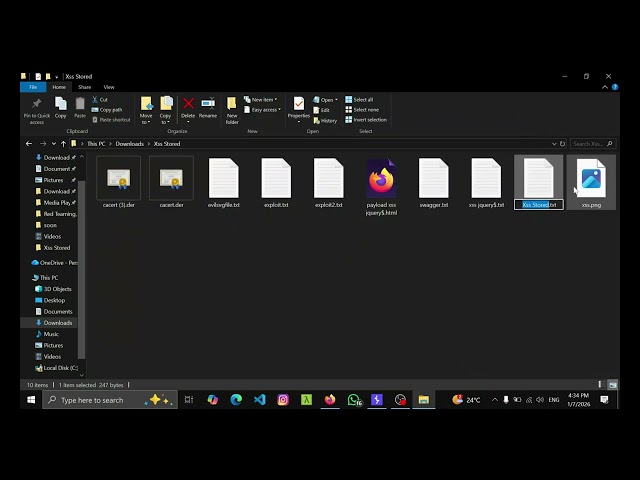Open the Easy access dropdown
640x480 pixels.
pyautogui.click(x=262, y=110)
